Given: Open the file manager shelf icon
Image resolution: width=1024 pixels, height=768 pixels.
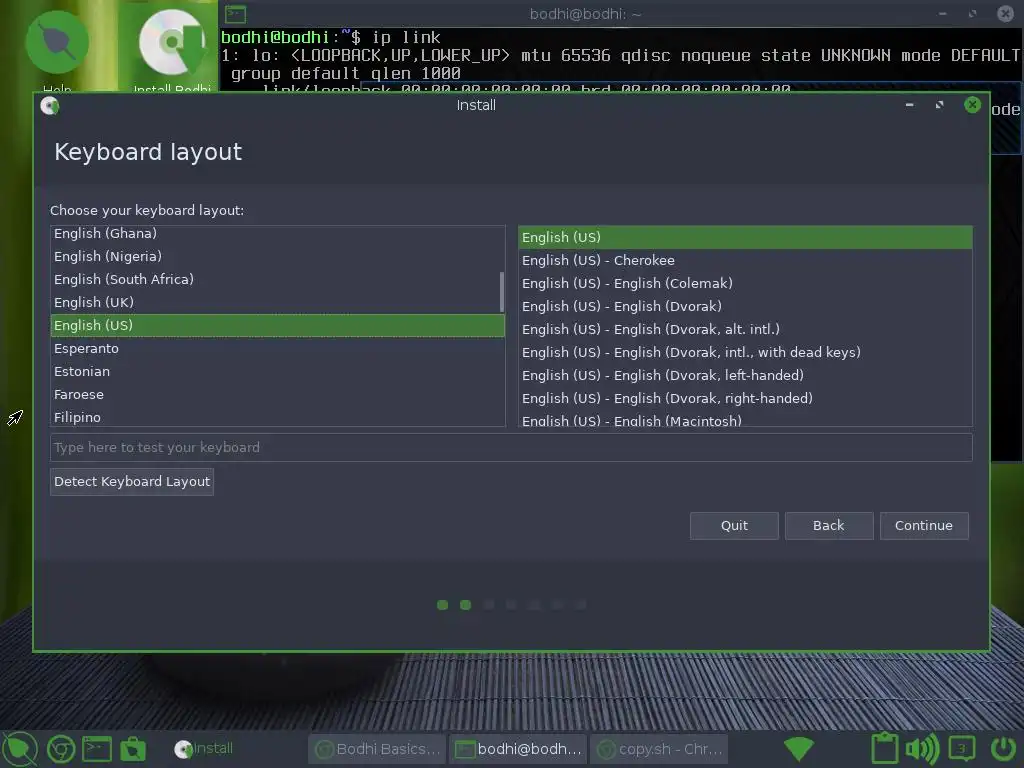Looking at the screenshot, I should (133, 749).
